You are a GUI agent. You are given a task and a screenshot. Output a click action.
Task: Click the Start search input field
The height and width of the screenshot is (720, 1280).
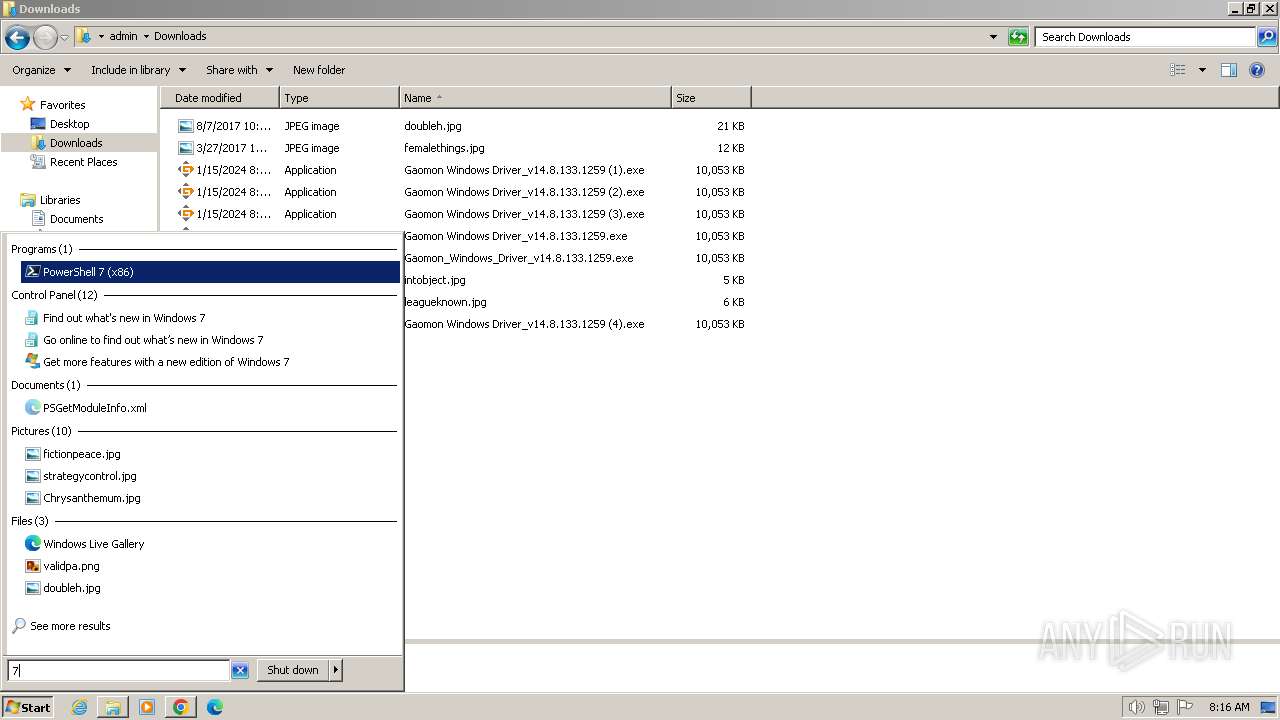[x=118, y=670]
